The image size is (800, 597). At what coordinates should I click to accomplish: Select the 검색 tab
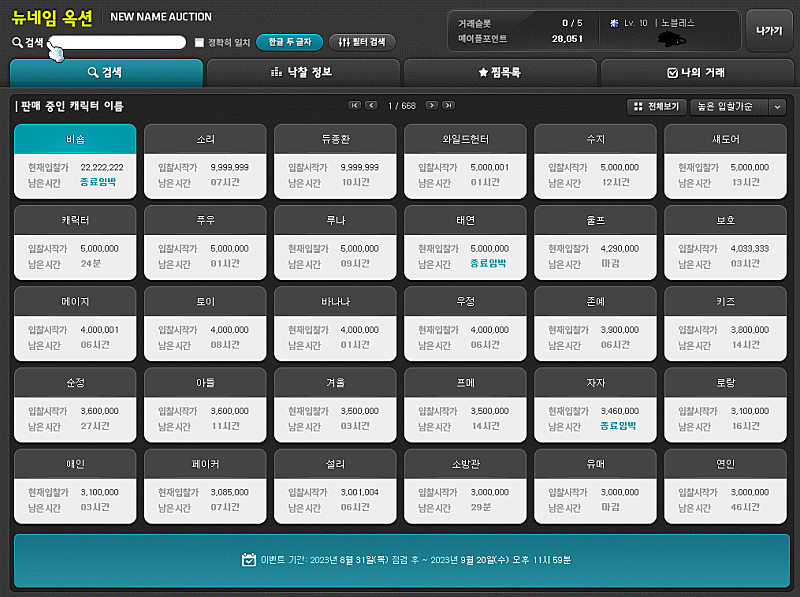(x=105, y=73)
